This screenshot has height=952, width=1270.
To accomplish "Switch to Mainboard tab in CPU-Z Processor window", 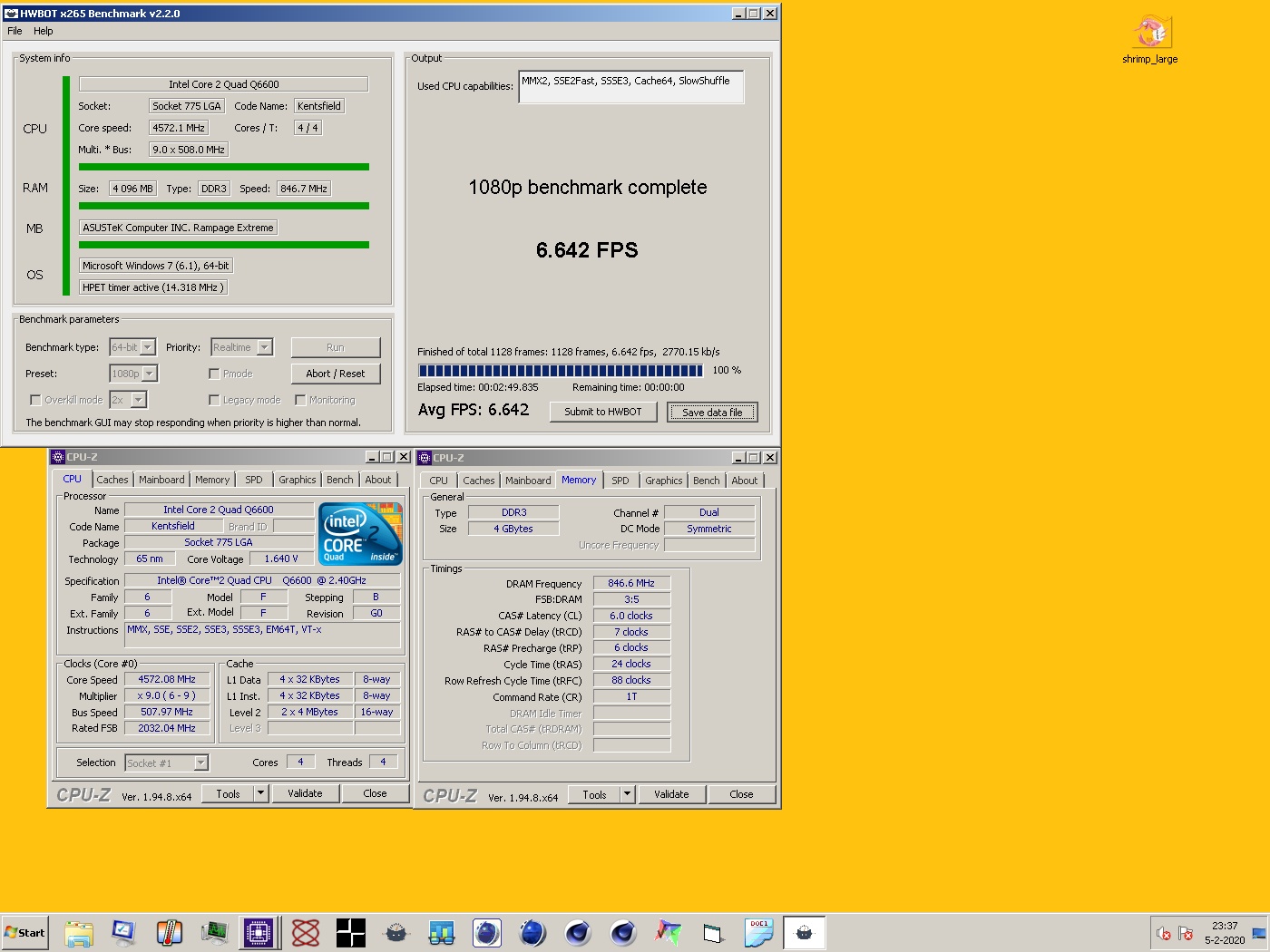I will (161, 480).
